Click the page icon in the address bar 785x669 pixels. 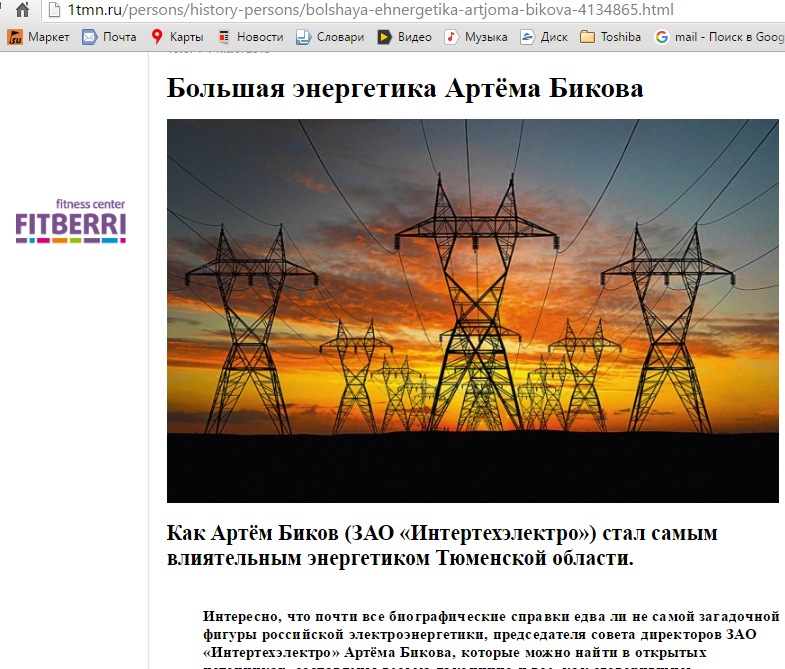54,10
